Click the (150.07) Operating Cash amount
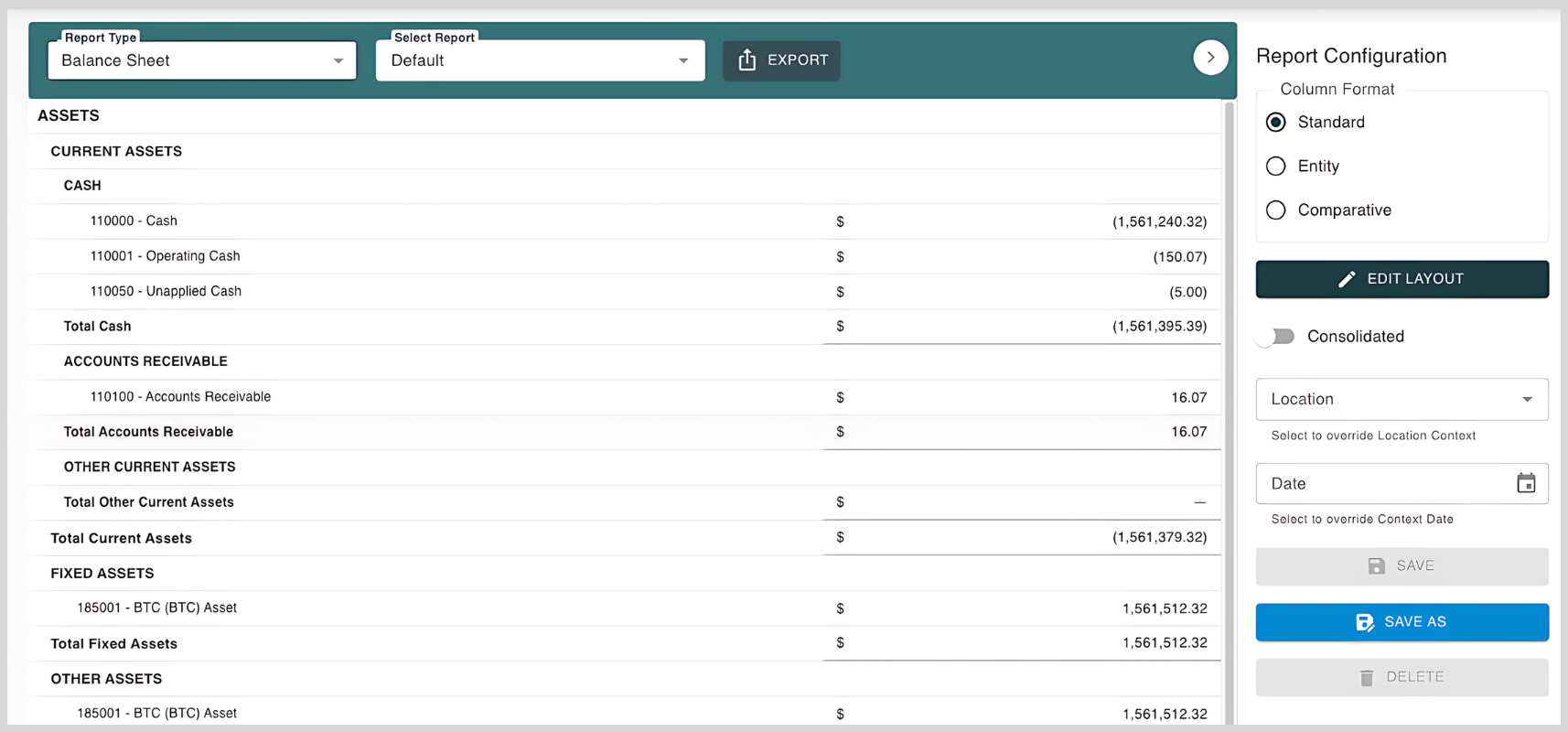 point(1179,257)
